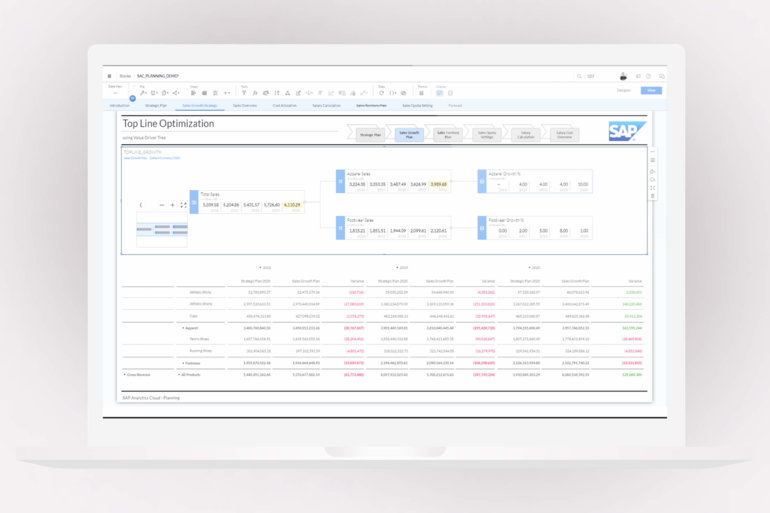Click the widget fullscreen icon

tap(653, 188)
